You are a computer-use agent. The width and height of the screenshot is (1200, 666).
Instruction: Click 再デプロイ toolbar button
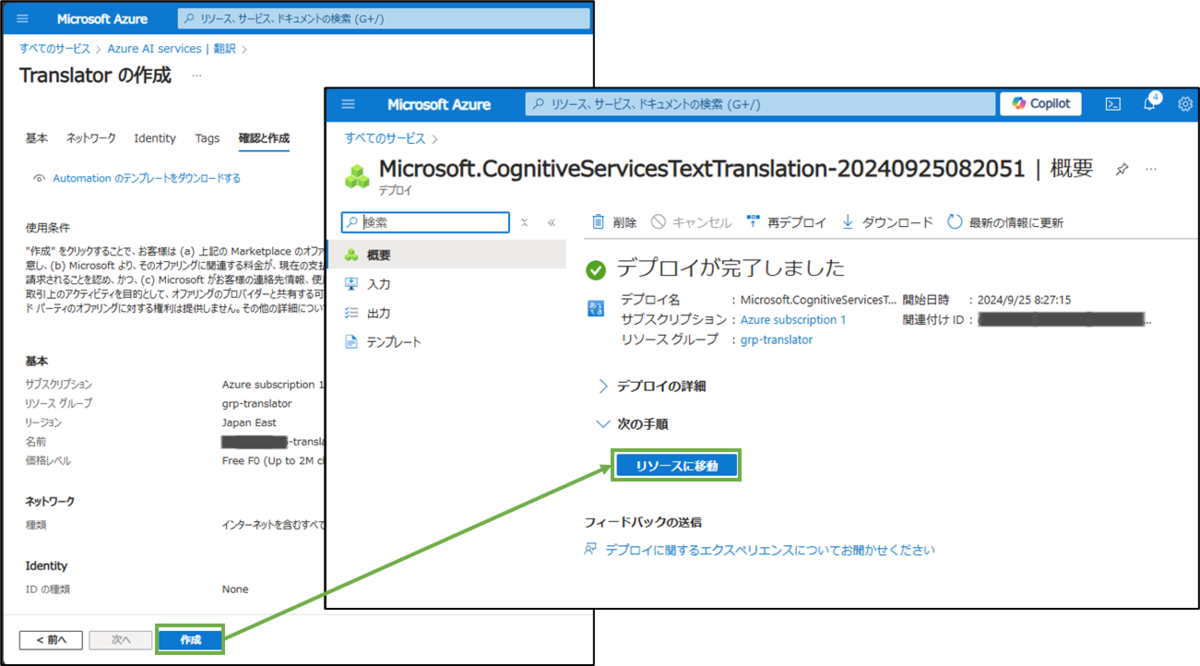tap(786, 222)
